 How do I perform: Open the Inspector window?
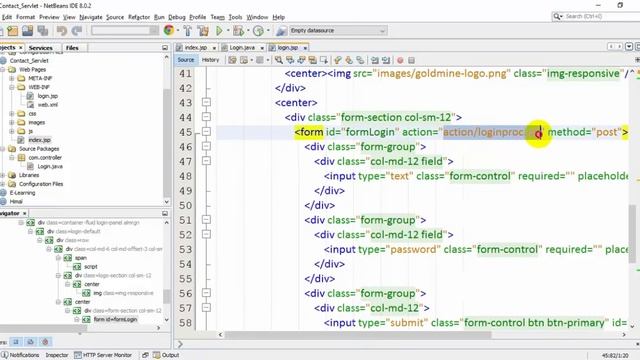pos(57,355)
